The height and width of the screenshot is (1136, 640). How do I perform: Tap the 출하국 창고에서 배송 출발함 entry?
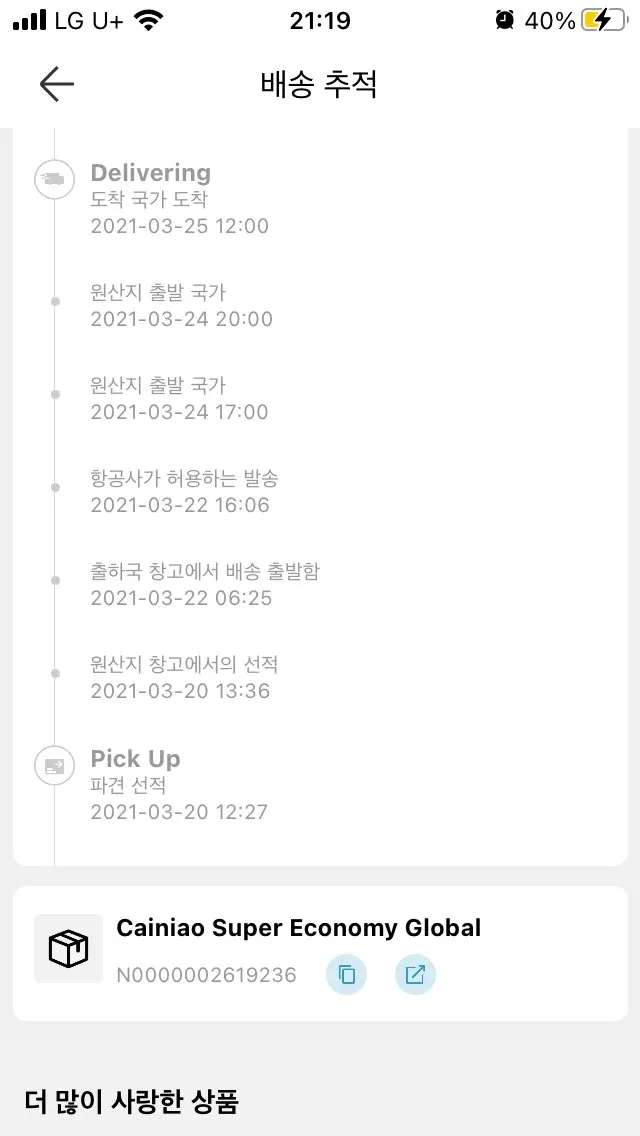pyautogui.click(x=205, y=573)
